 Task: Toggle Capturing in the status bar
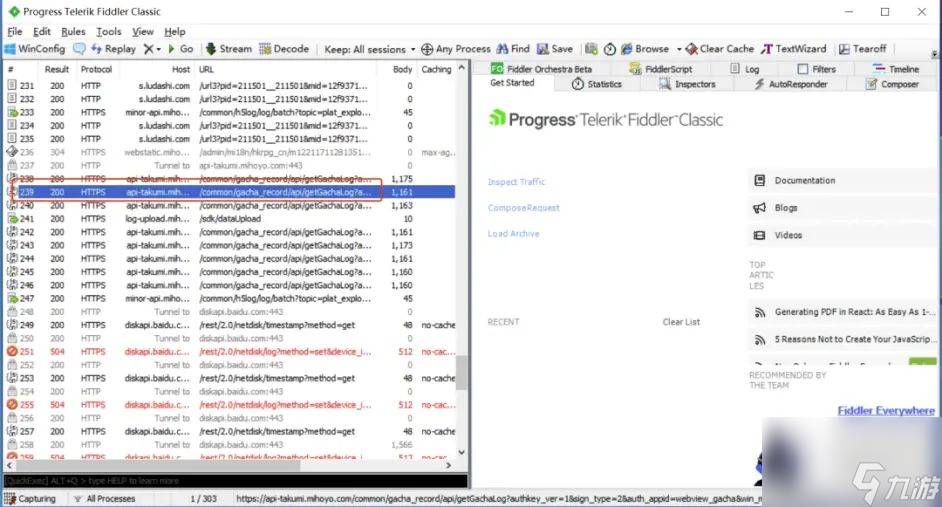click(31, 498)
